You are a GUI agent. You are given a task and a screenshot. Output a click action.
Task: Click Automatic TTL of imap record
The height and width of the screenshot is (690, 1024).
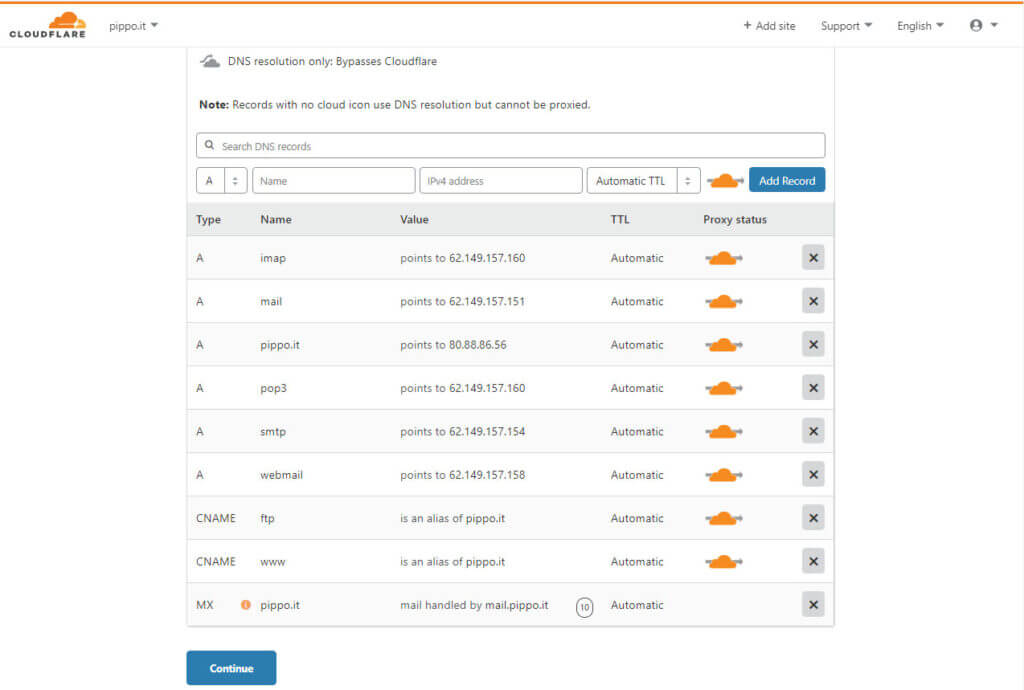tap(637, 259)
